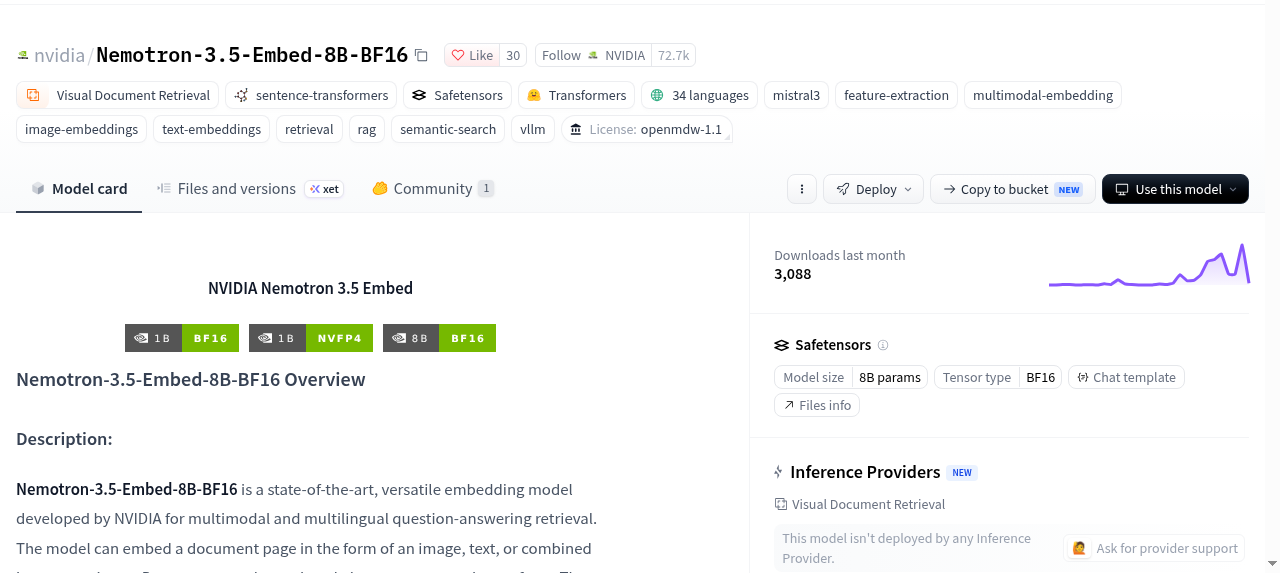The width and height of the screenshot is (1280, 573).
Task: Click Ask for provider support
Action: pyautogui.click(x=1154, y=548)
